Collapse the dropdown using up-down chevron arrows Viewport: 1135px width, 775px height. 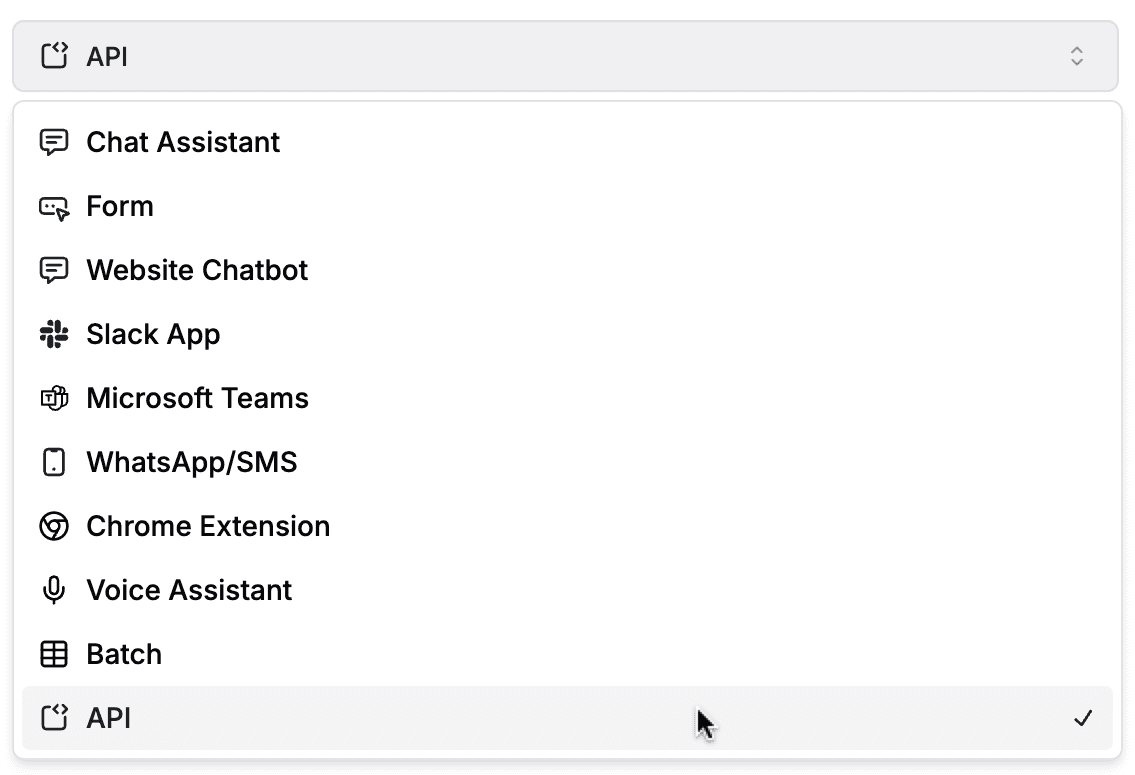tap(1076, 56)
